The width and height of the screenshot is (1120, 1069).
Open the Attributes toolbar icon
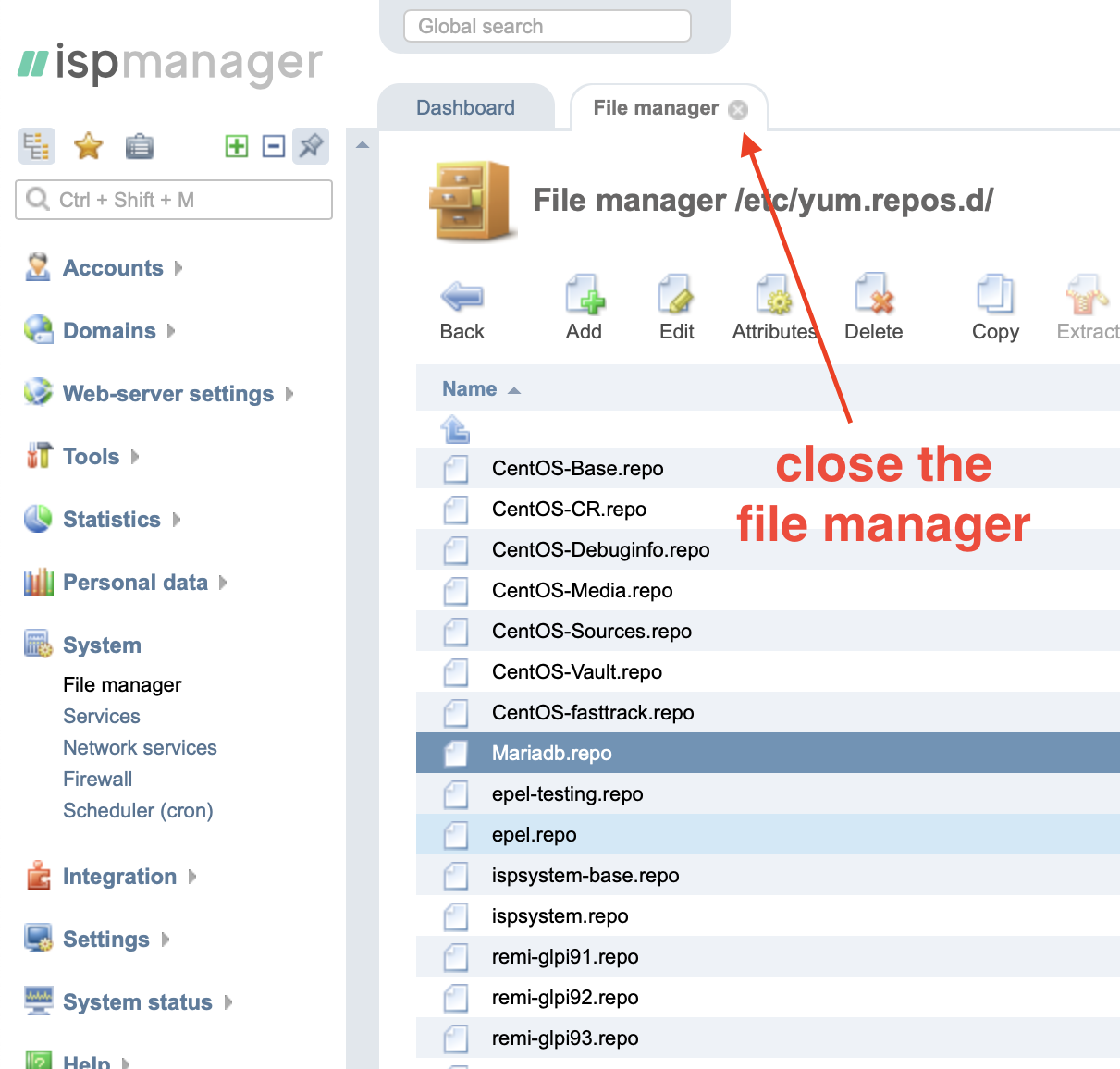click(x=774, y=296)
